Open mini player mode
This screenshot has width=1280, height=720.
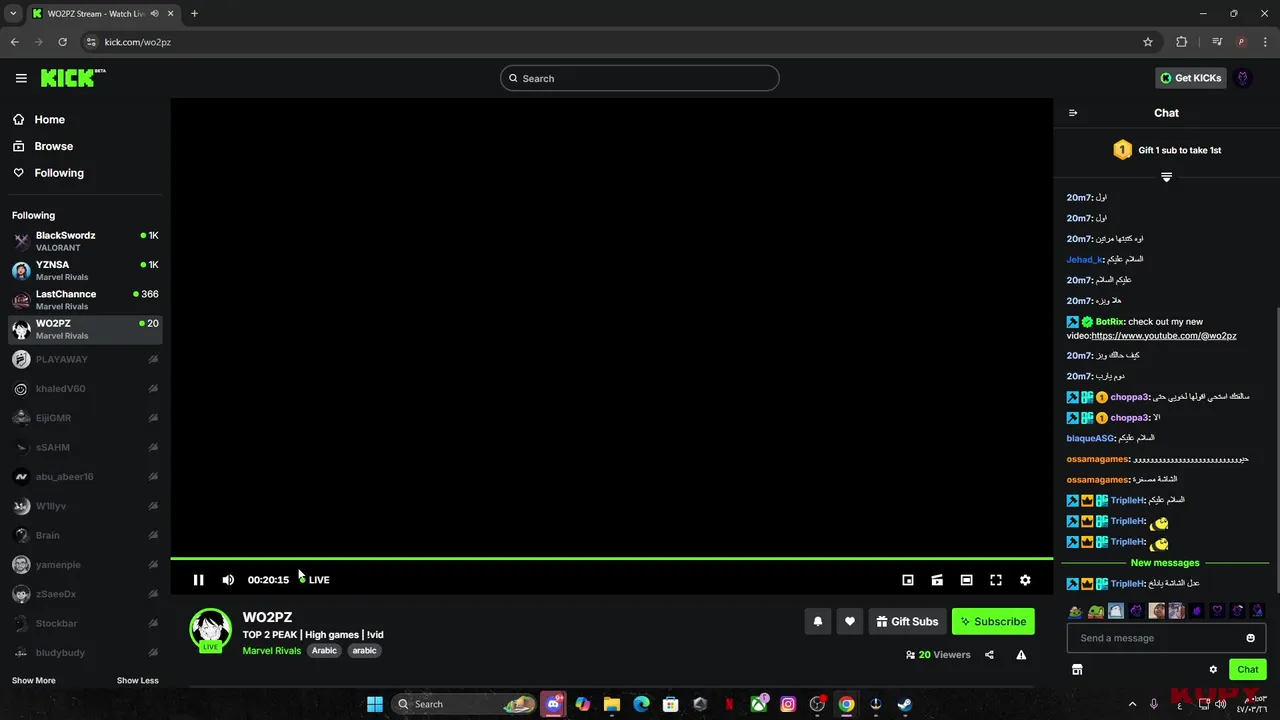[908, 580]
